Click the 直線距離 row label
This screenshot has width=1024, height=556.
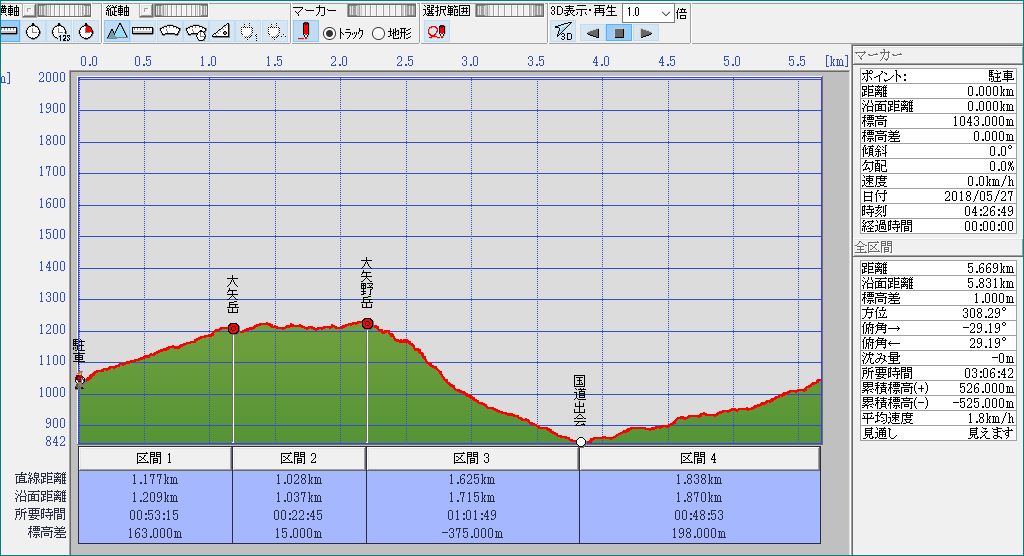pyautogui.click(x=40, y=479)
